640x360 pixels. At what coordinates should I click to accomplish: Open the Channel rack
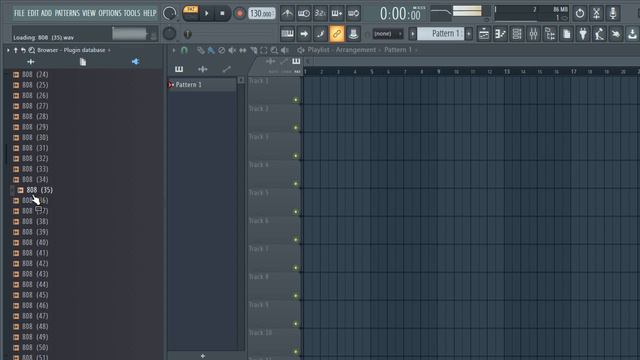click(x=517, y=34)
